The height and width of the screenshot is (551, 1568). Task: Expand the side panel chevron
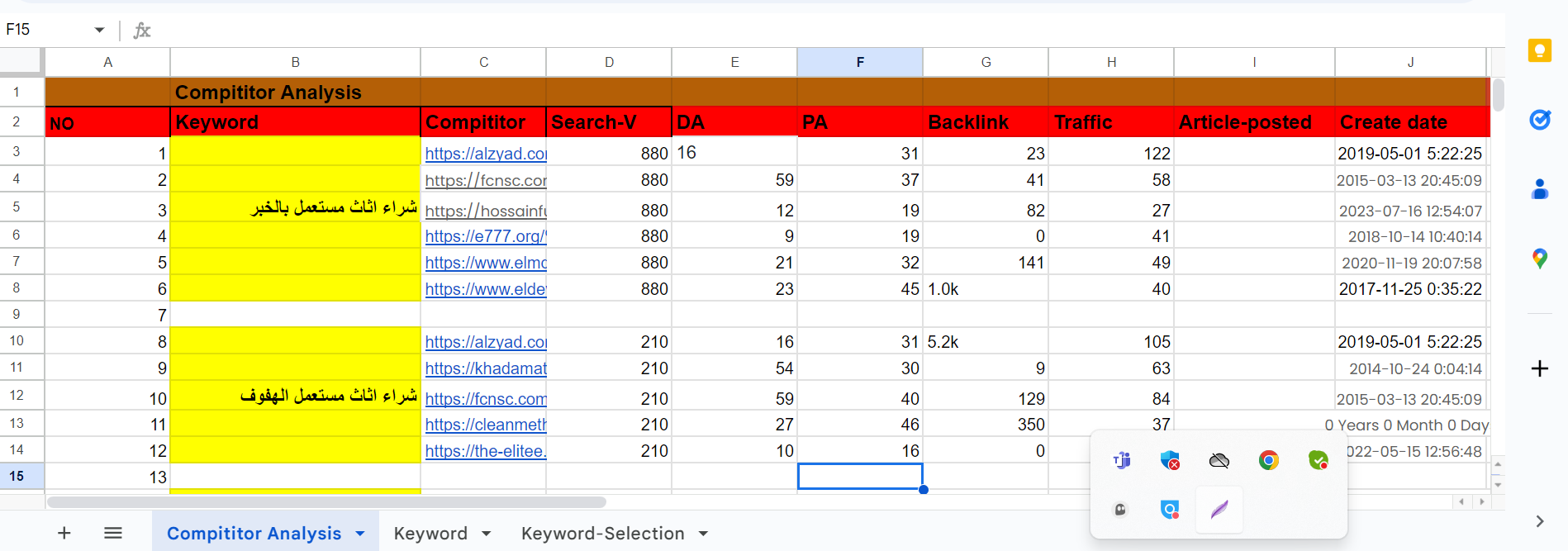point(1539,521)
